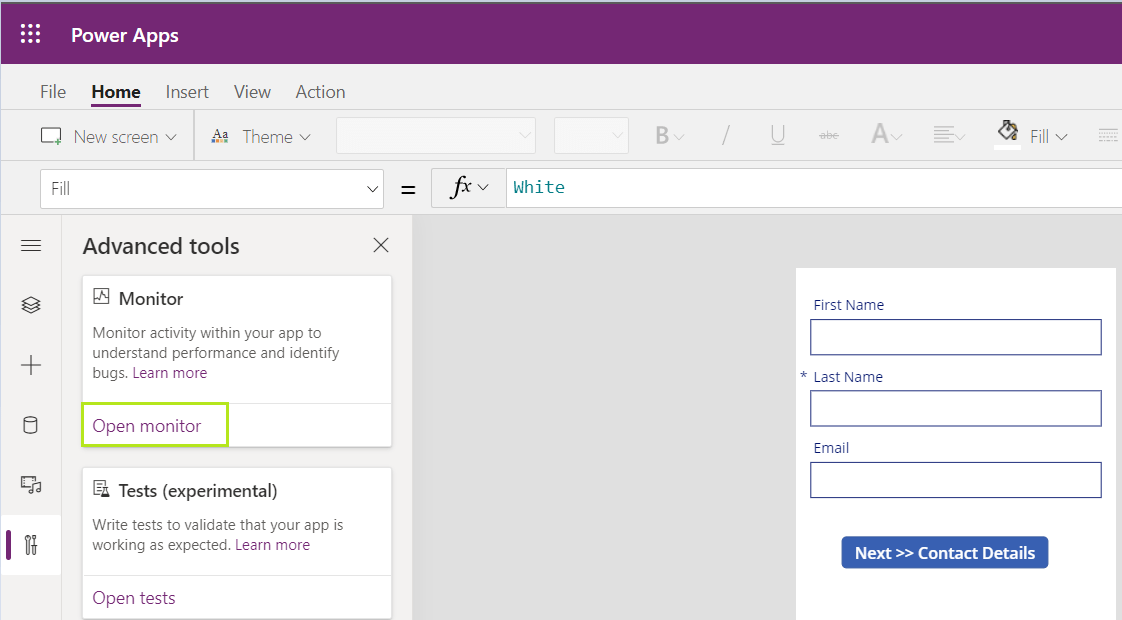This screenshot has width=1122, height=620.
Task: Open the Insert plus icon in the sidebar
Action: (x=31, y=365)
